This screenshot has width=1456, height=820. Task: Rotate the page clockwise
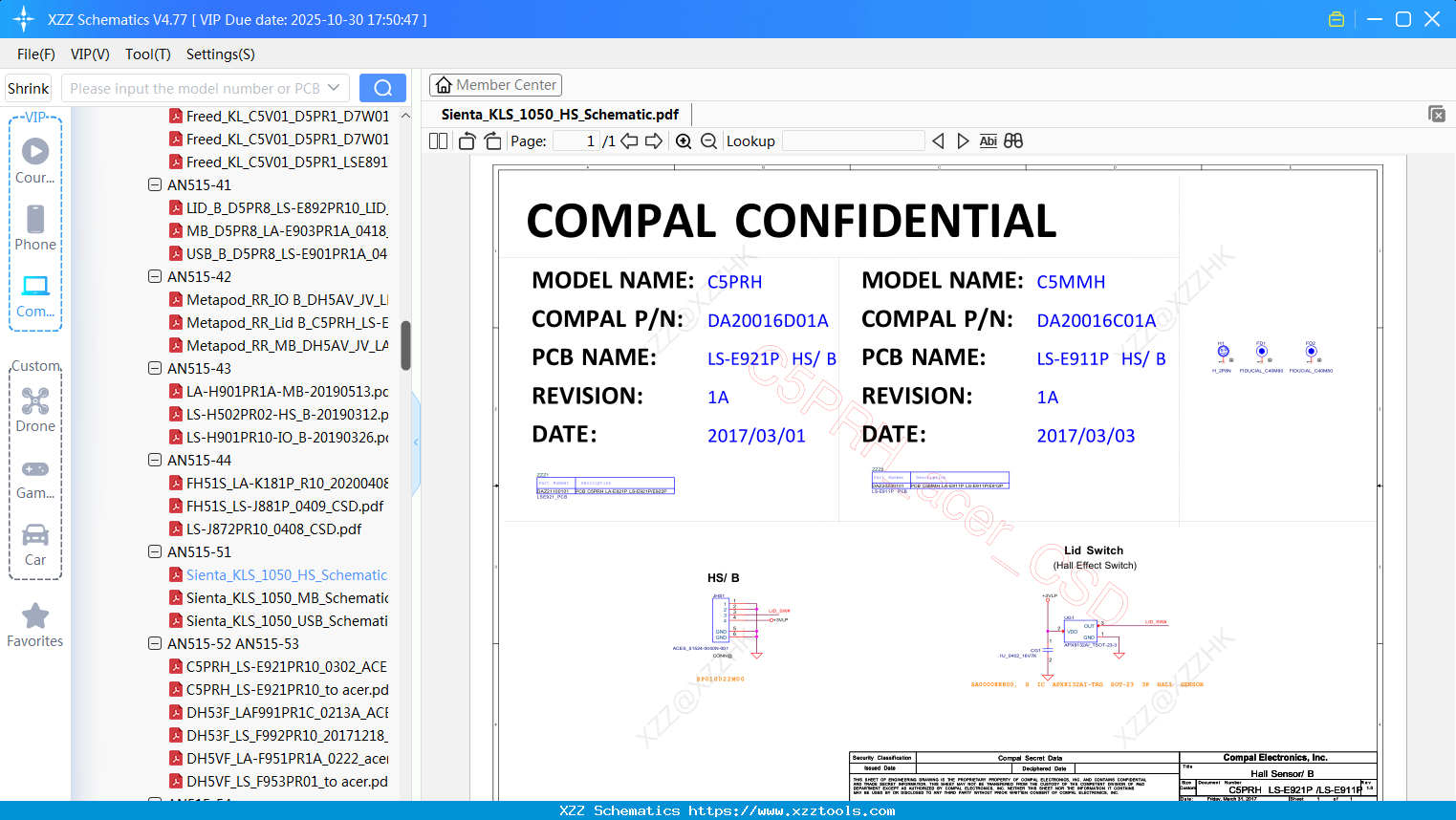click(x=492, y=141)
